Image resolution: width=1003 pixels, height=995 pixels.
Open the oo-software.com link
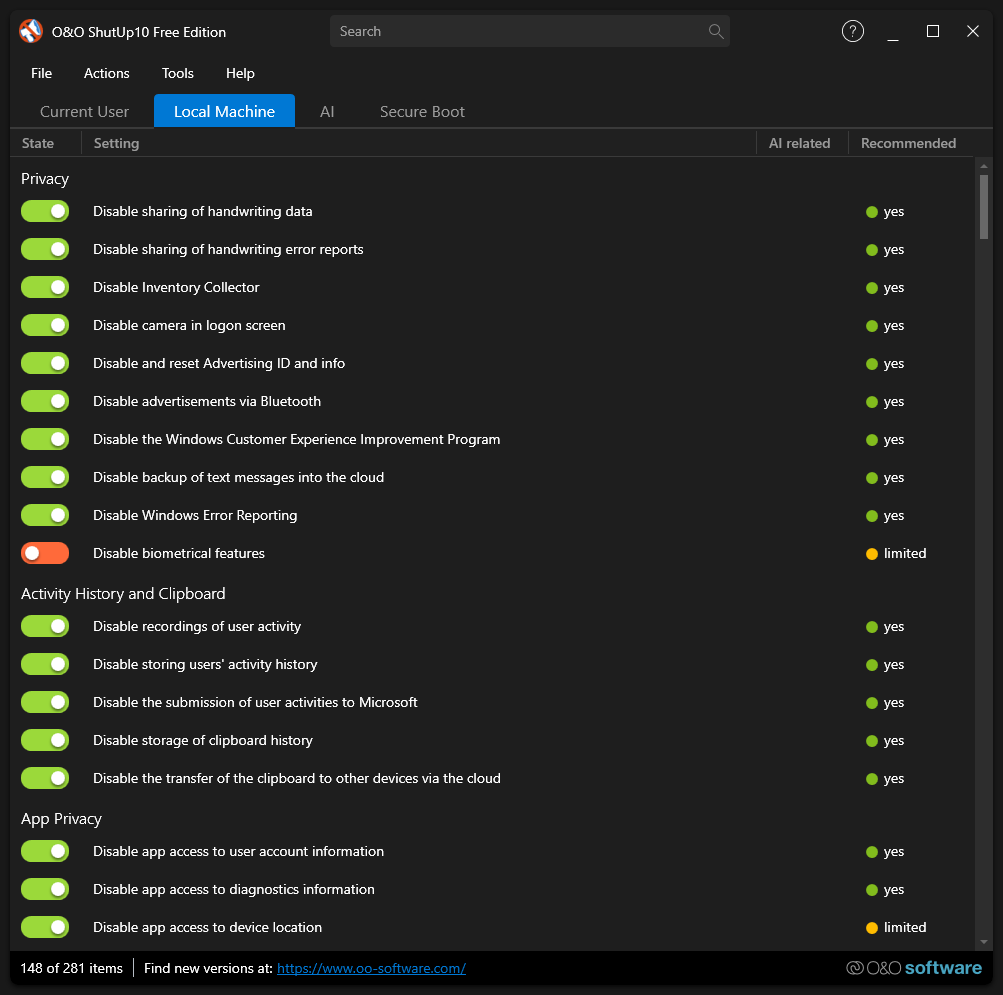point(371,968)
